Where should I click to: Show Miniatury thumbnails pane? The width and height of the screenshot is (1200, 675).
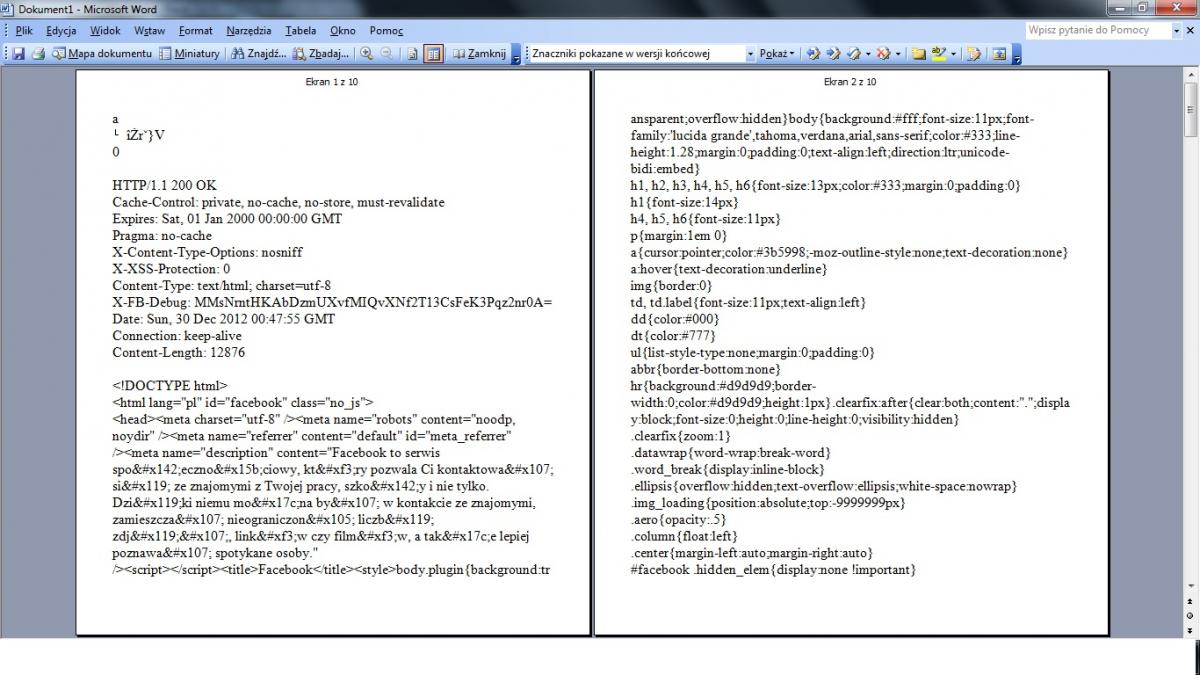190,53
